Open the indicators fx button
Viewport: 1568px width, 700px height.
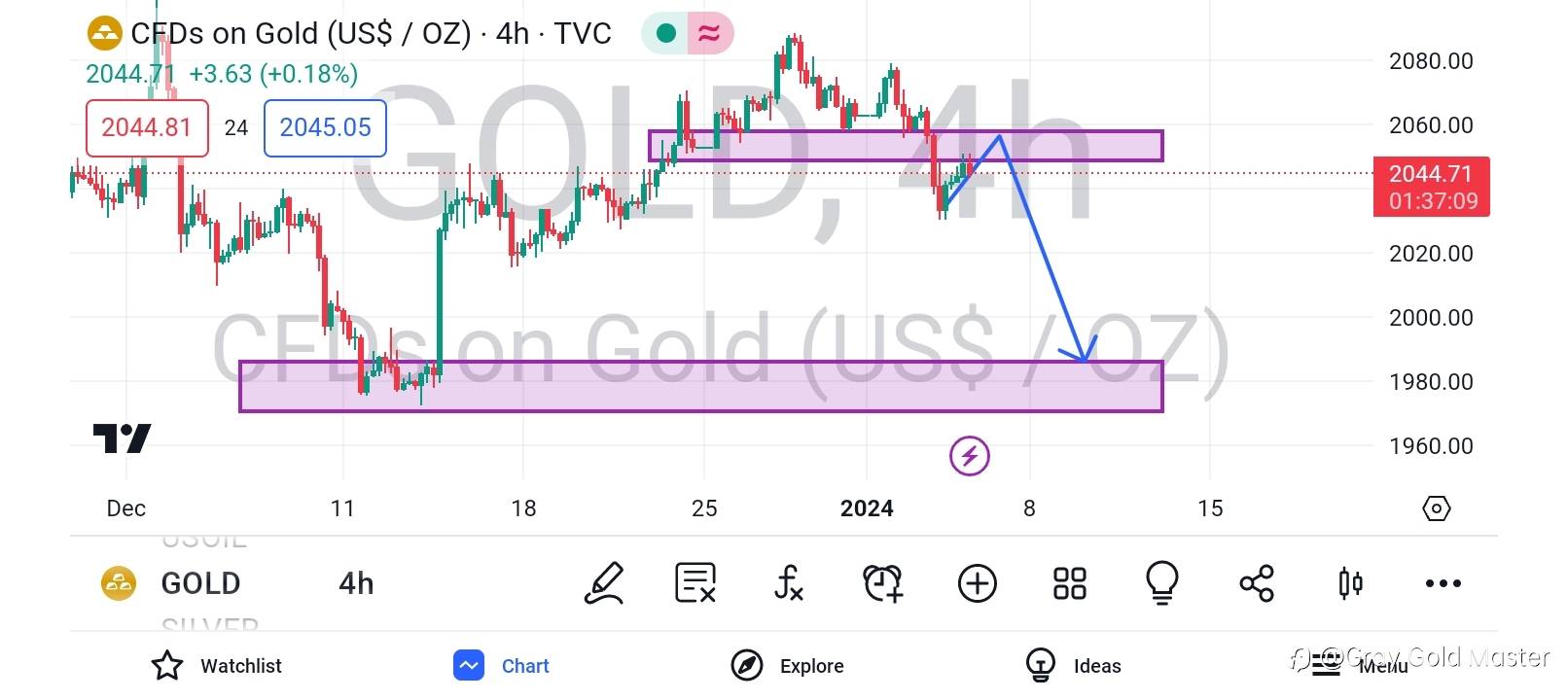click(x=788, y=583)
